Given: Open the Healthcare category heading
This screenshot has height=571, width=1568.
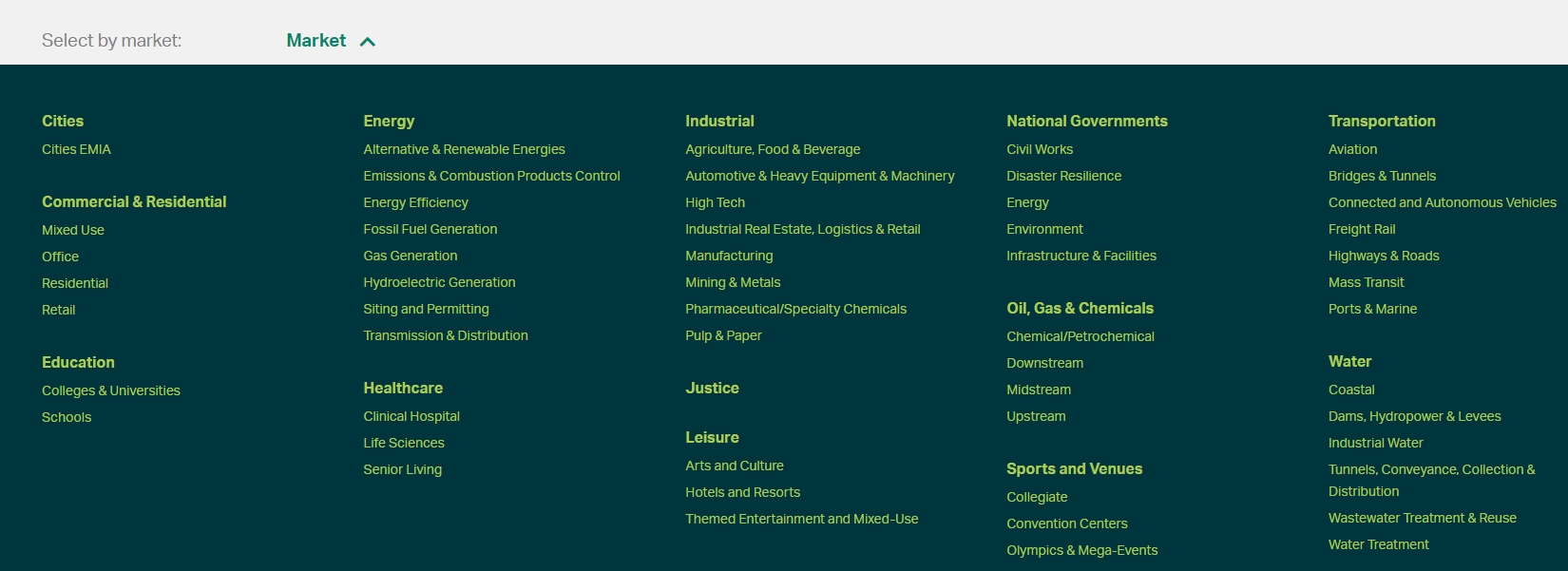Looking at the screenshot, I should [403, 388].
